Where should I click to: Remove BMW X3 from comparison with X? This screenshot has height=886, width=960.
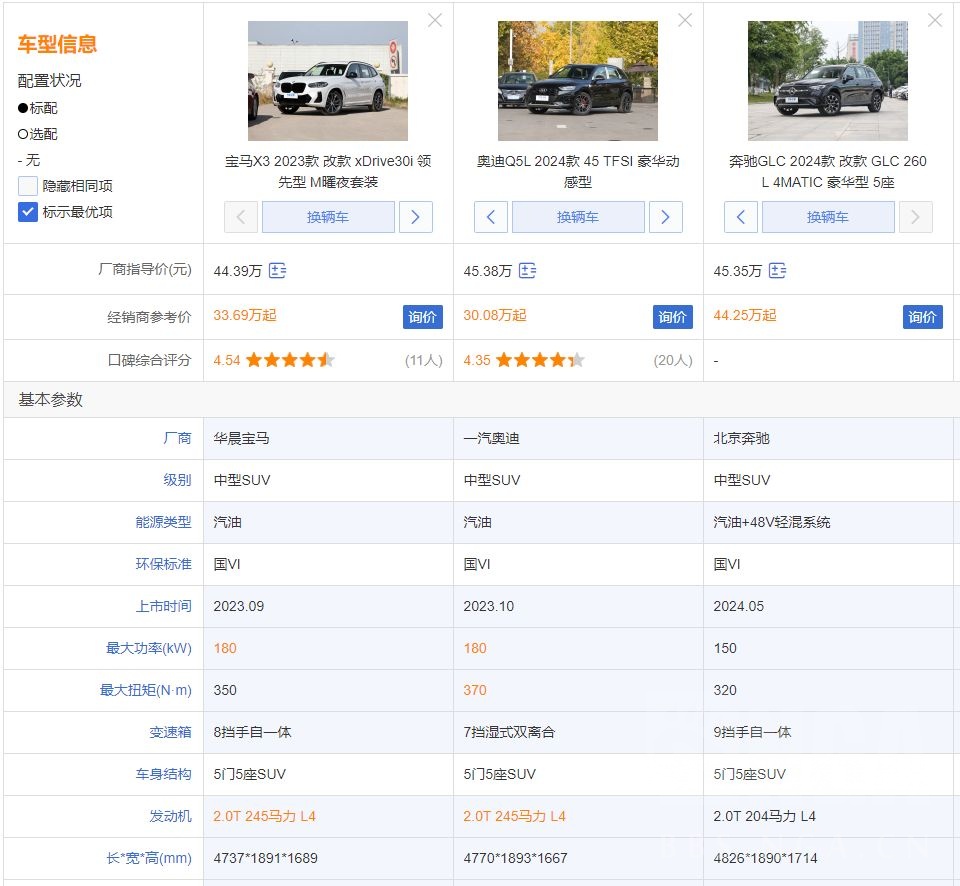click(x=435, y=20)
